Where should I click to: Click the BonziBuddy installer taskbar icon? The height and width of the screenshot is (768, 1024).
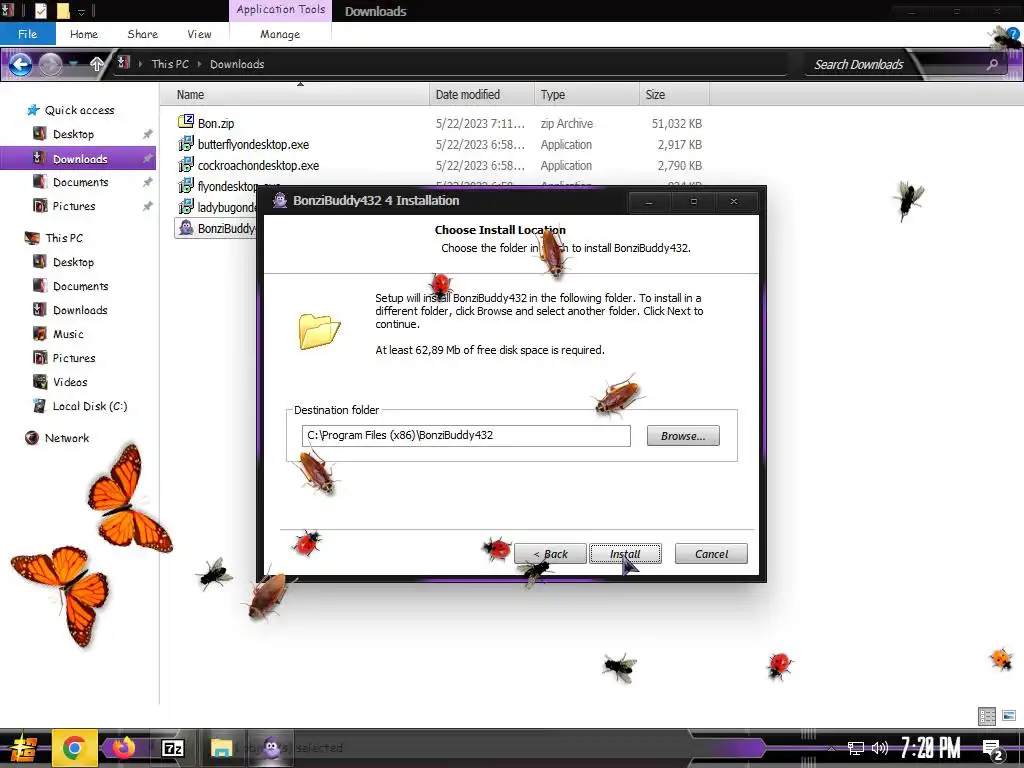272,748
